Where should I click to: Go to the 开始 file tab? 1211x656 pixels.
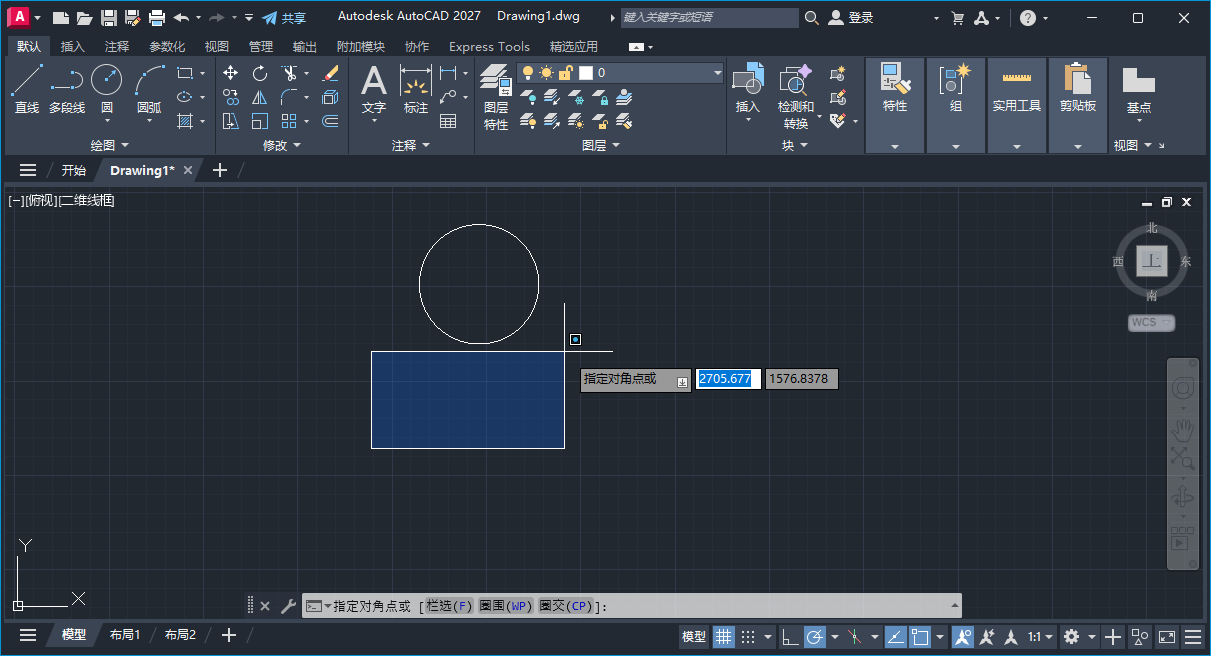point(73,170)
